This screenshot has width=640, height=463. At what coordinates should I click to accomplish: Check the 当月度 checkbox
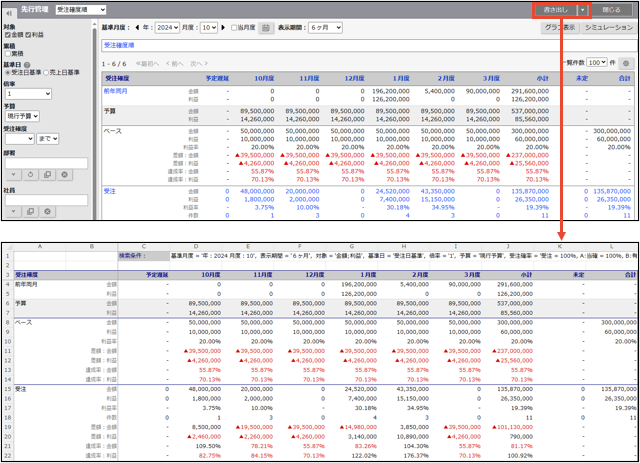[x=234, y=28]
